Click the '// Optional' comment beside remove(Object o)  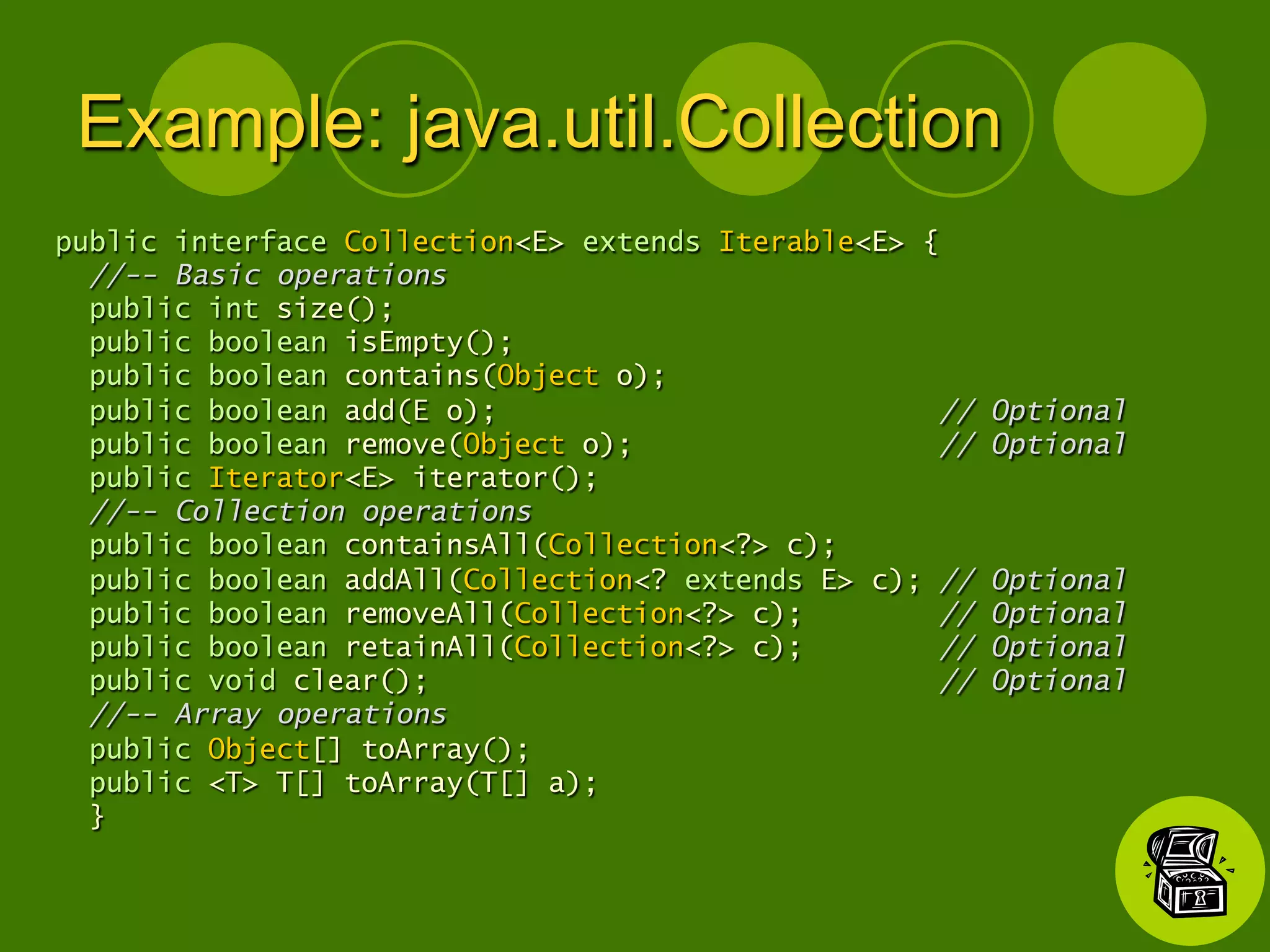pos(1033,444)
